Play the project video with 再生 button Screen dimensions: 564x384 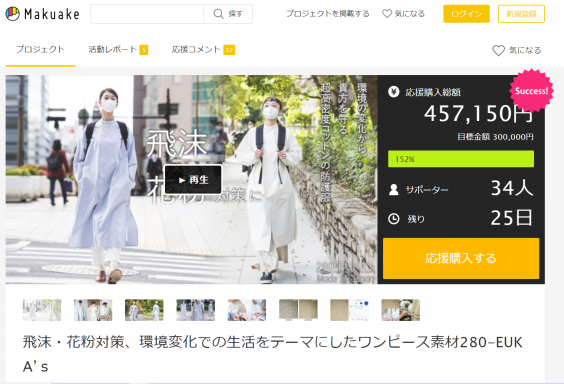pos(193,180)
